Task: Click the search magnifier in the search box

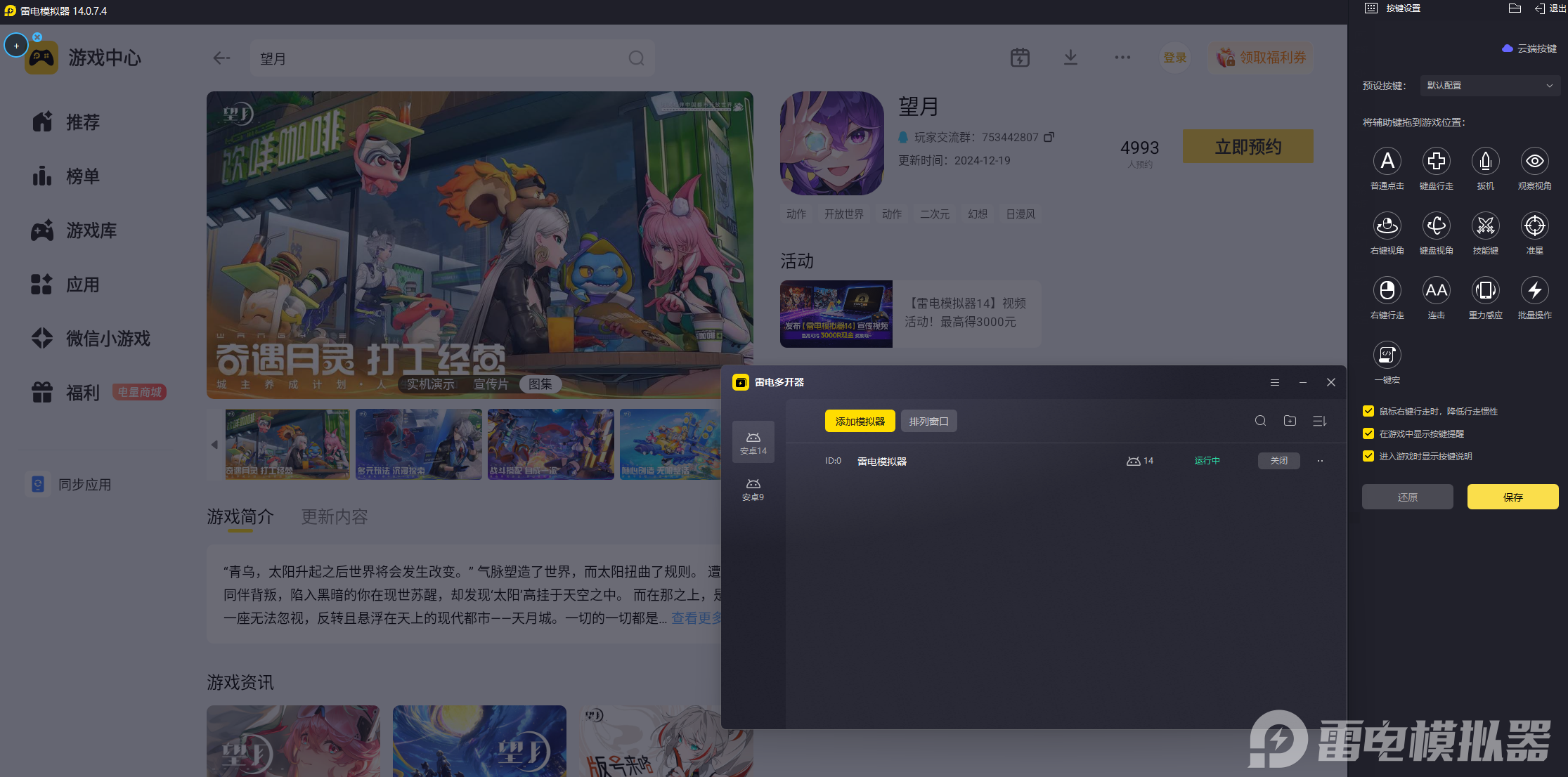Action: (636, 58)
